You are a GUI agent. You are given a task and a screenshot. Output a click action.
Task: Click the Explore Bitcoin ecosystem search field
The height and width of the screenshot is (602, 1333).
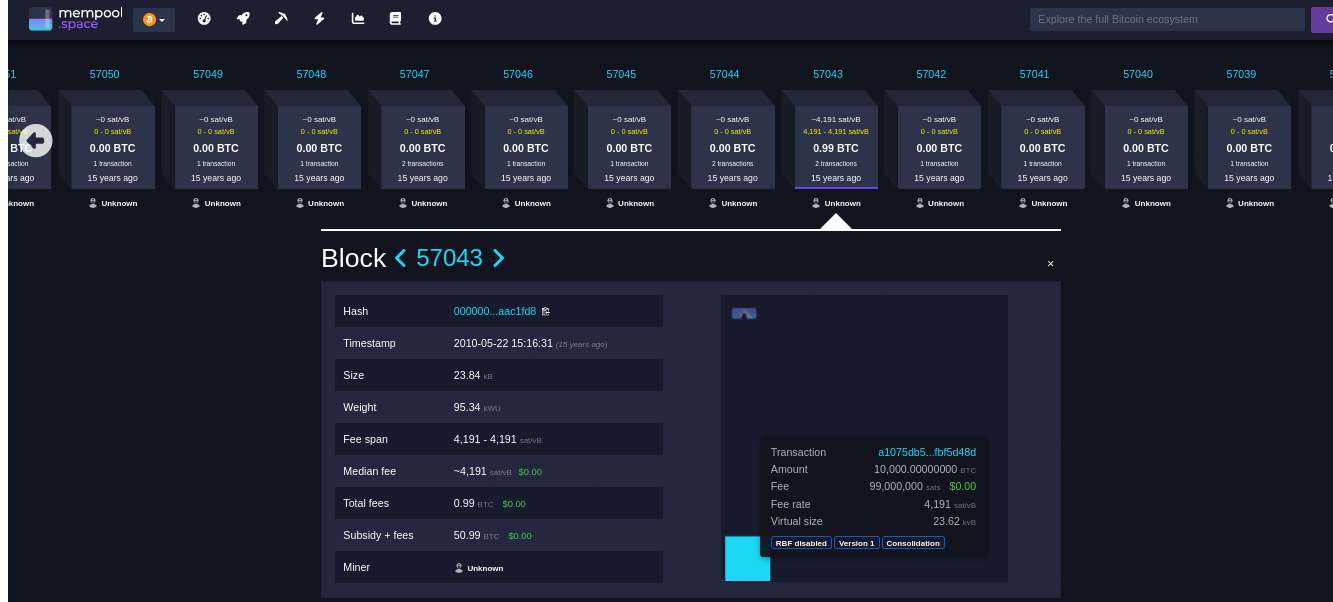[x=1166, y=19]
